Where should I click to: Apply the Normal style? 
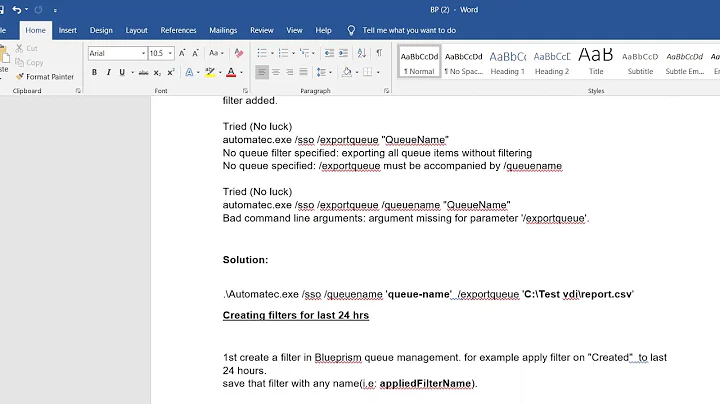(419, 62)
